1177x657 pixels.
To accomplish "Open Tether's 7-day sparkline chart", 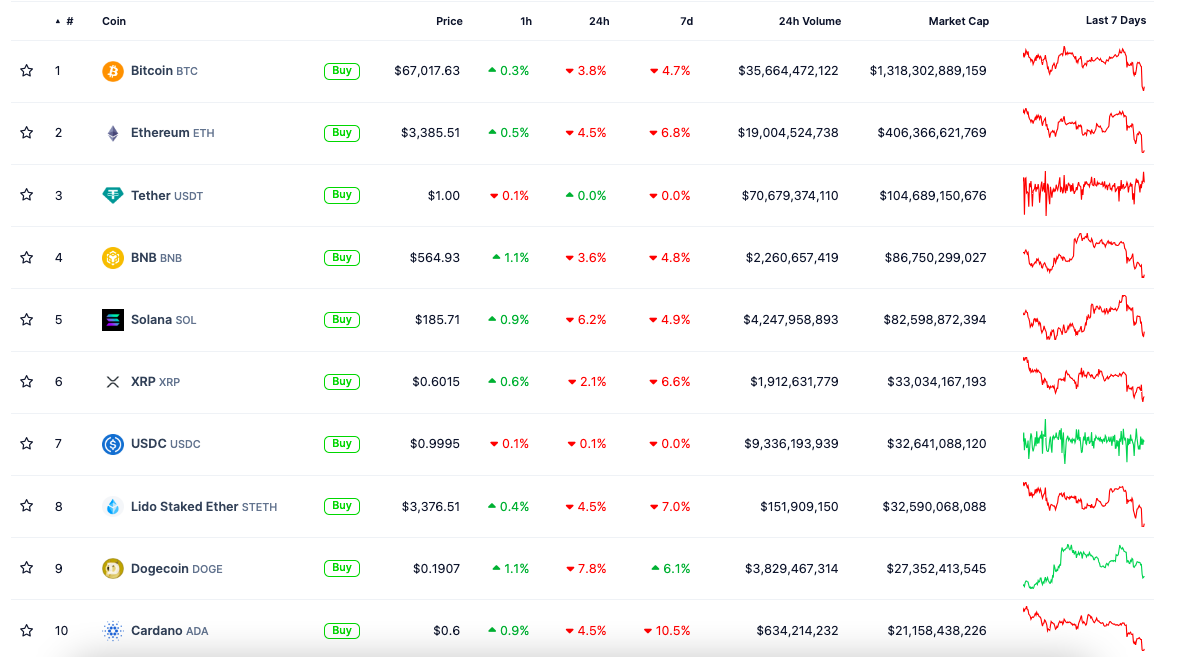I will tap(1083, 193).
